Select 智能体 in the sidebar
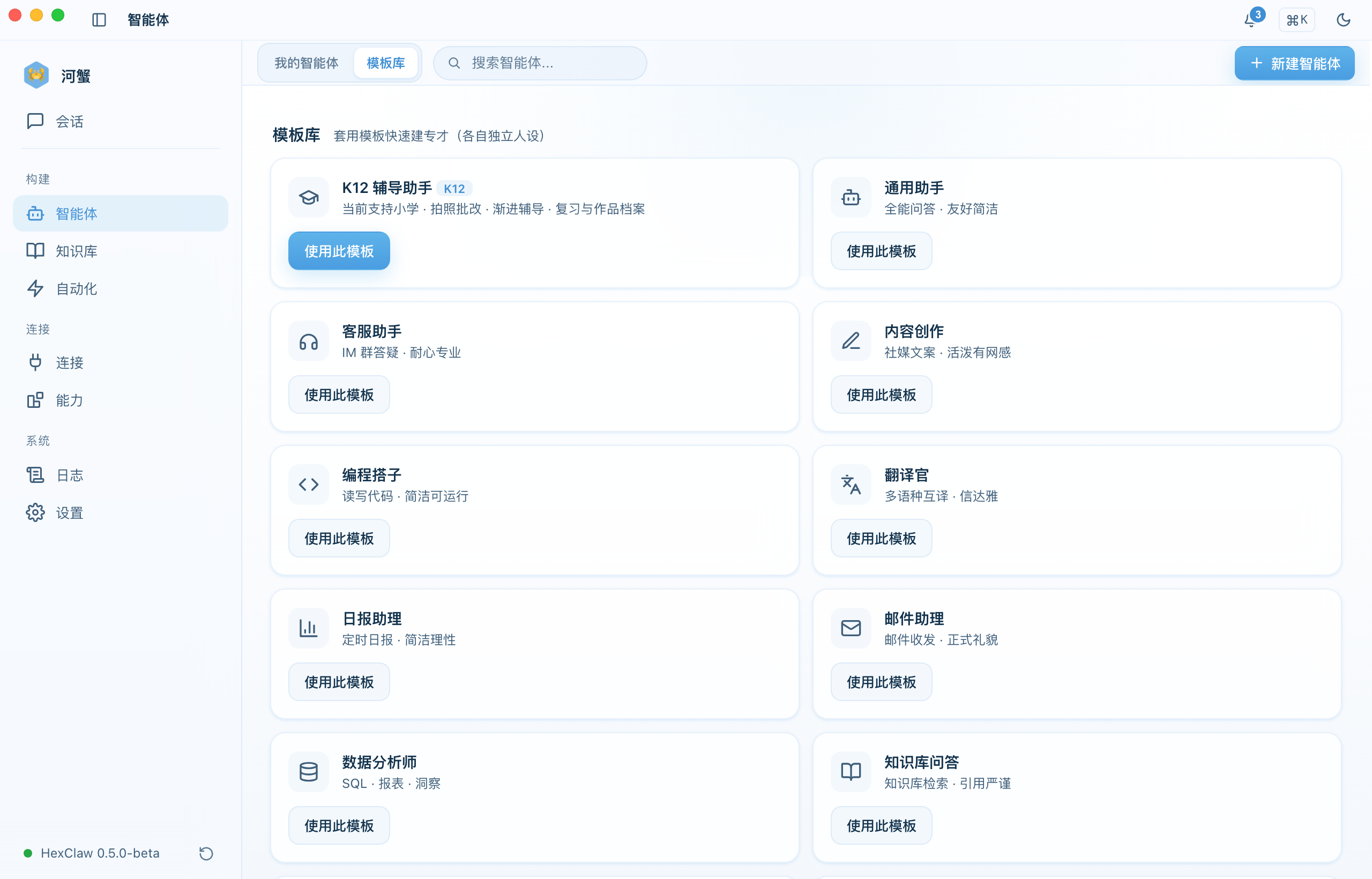 (x=121, y=213)
